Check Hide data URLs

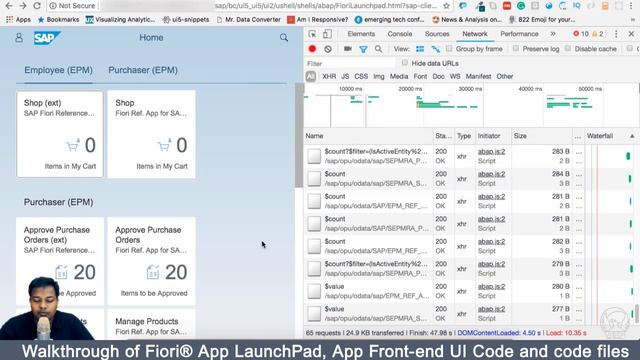tap(404, 63)
